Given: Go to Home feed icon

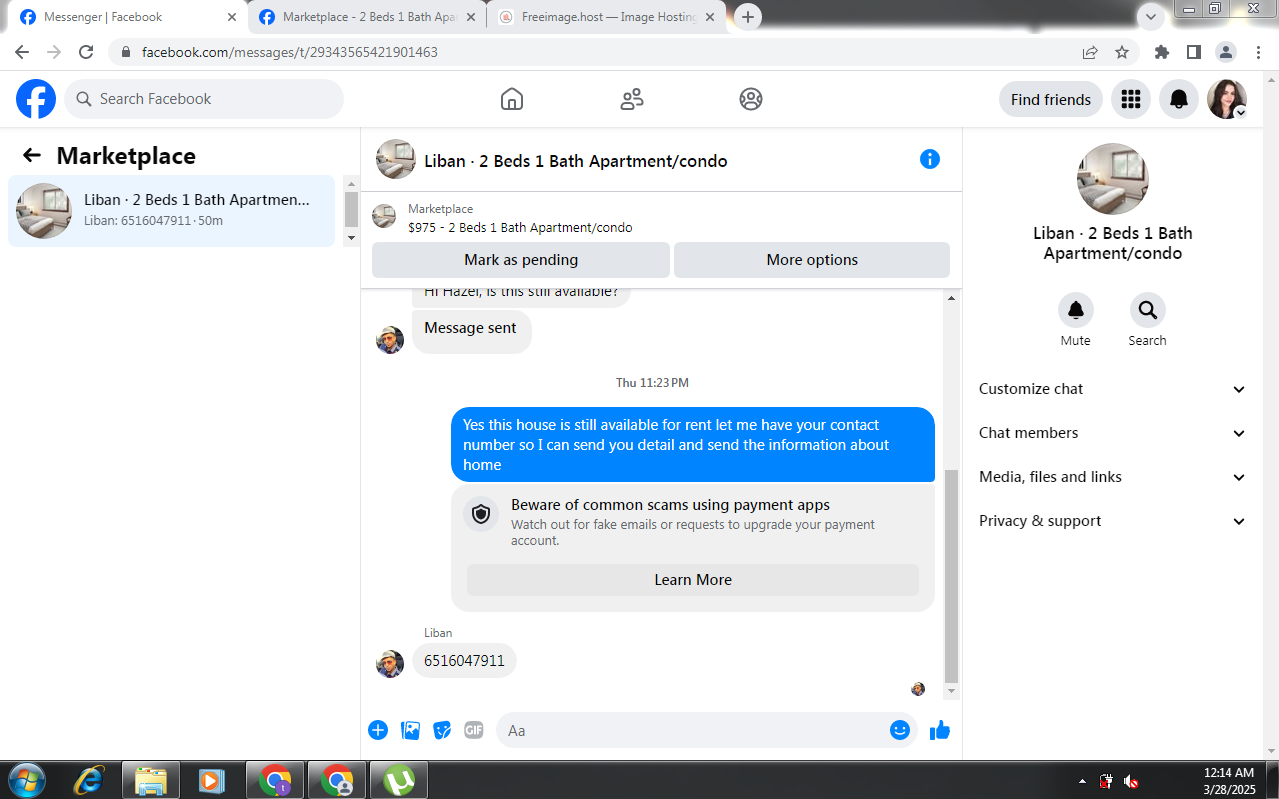Looking at the screenshot, I should [x=512, y=99].
